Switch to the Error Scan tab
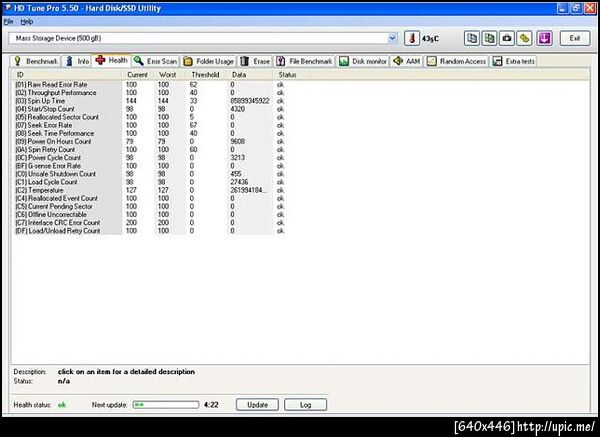Image resolution: width=600 pixels, height=437 pixels. [155, 61]
